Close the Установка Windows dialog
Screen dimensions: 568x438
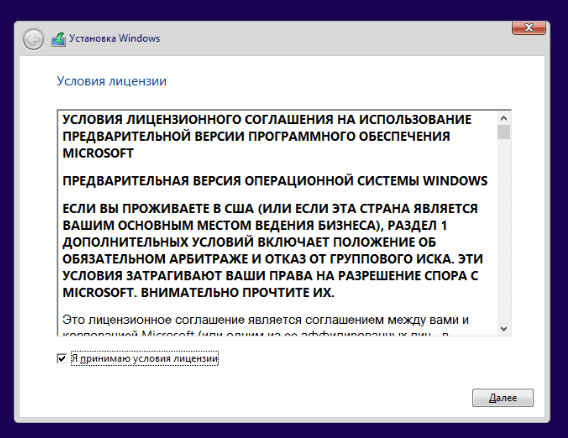coord(529,28)
